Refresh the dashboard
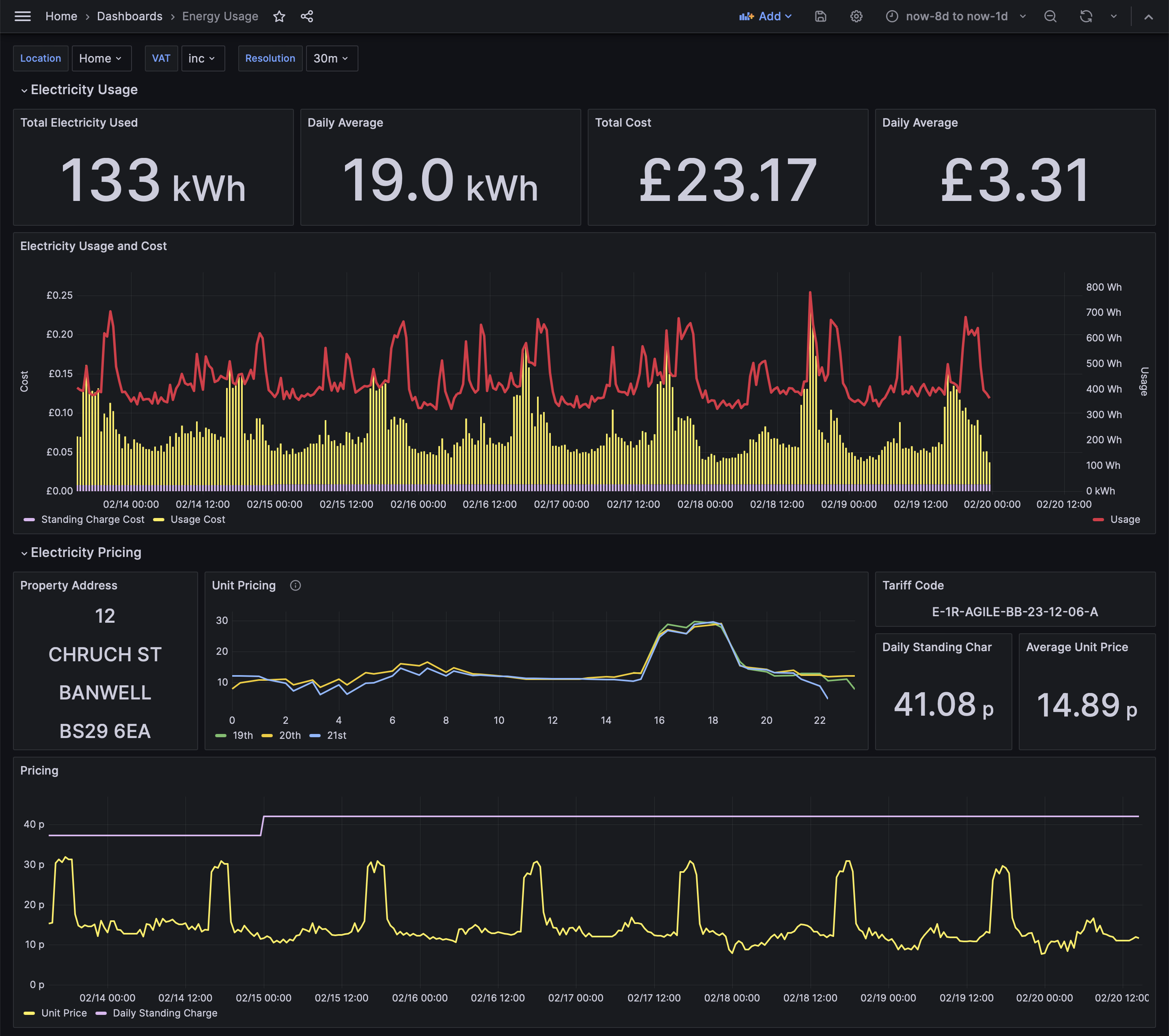Viewport: 1169px width, 1036px height. (x=1085, y=17)
